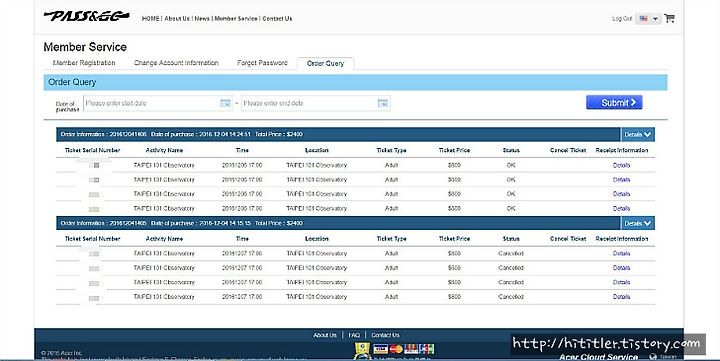Viewport: 720px width, 361px height.
Task: Switch to the Member Registration tab
Action: point(84,63)
